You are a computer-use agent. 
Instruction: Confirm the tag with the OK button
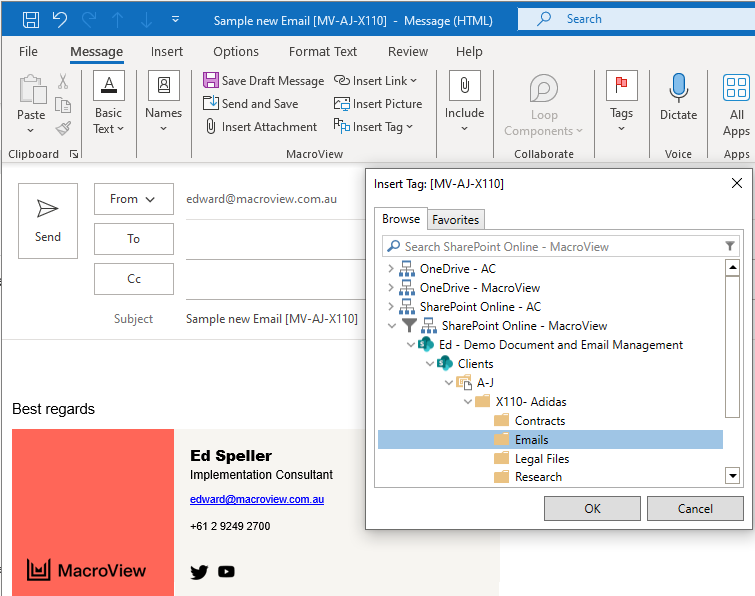[592, 508]
